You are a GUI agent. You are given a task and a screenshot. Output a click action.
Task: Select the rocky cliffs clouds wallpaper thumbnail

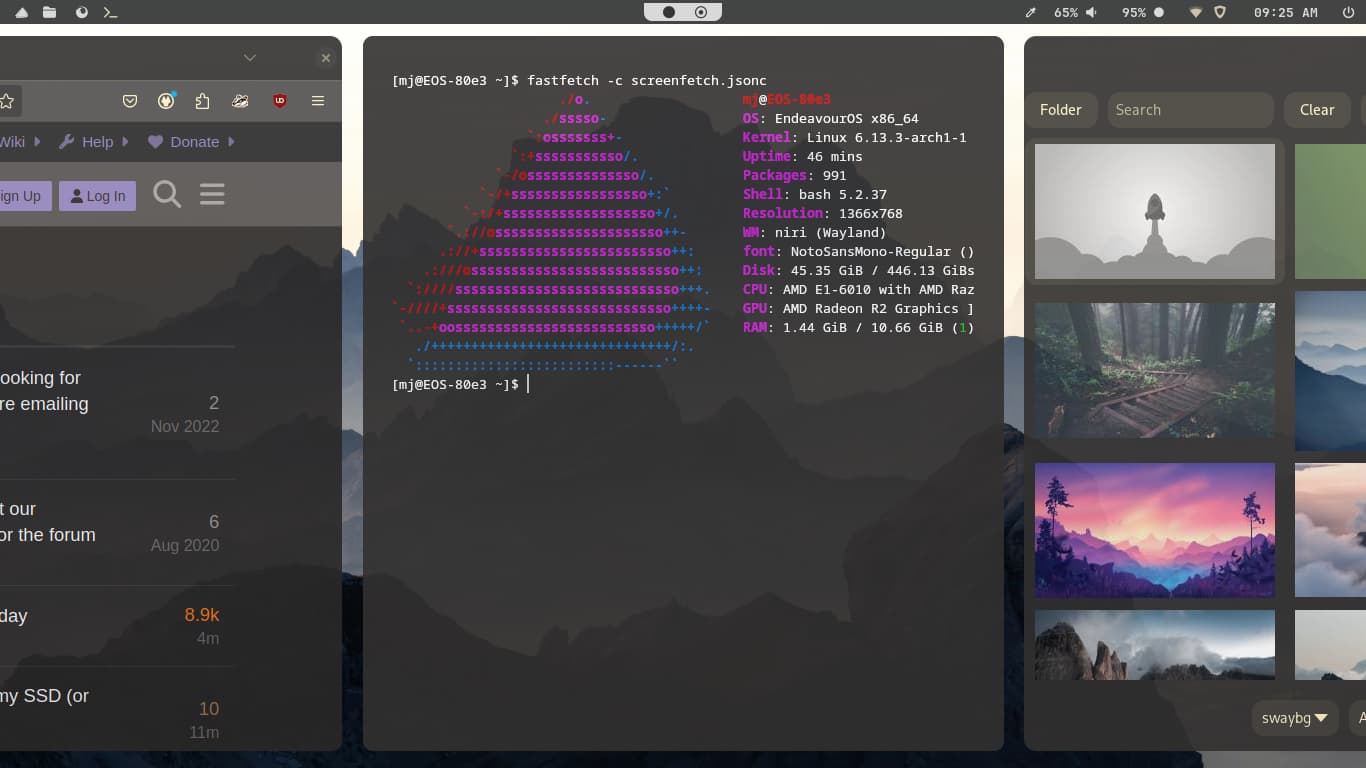pyautogui.click(x=1155, y=645)
